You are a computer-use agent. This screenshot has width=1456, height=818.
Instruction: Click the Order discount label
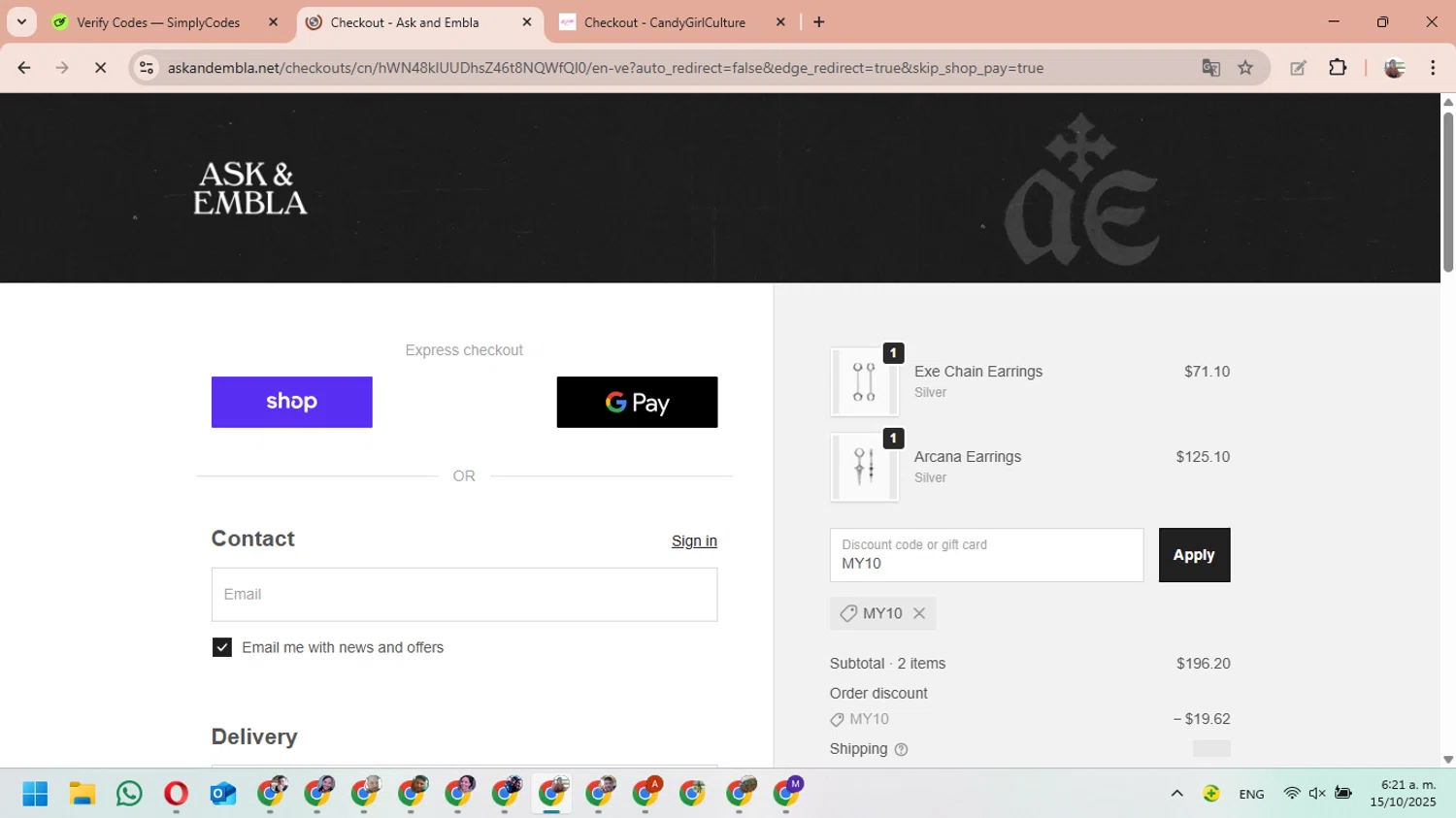(878, 694)
